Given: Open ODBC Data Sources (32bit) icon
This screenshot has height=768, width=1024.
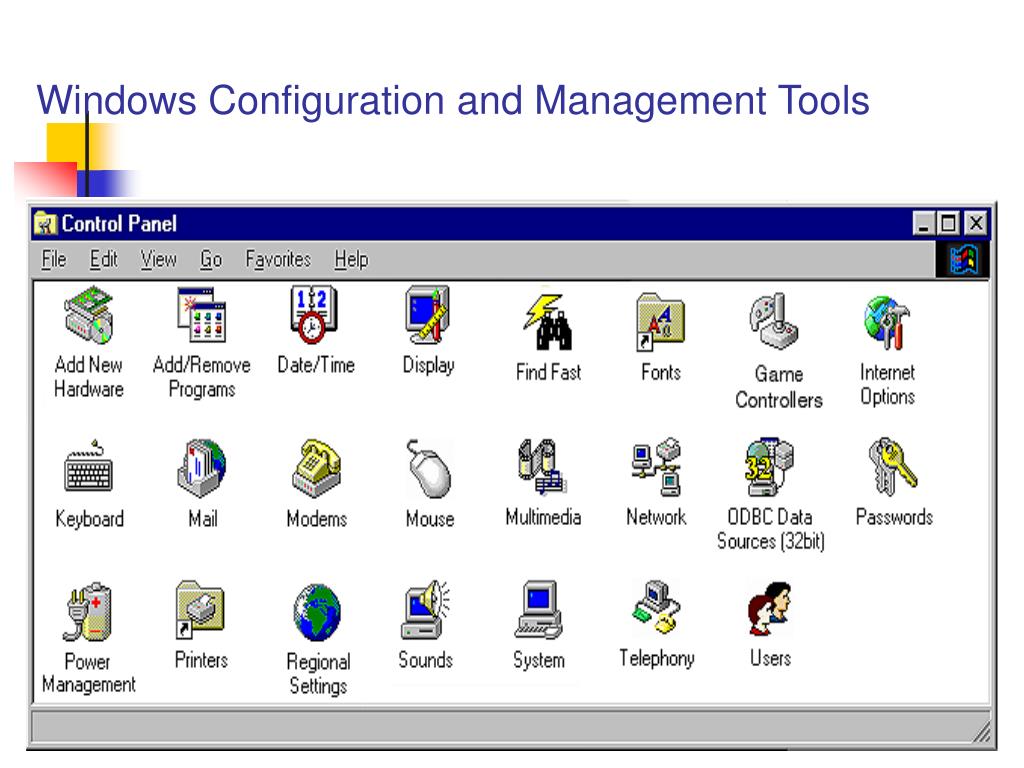Looking at the screenshot, I should pyautogui.click(x=770, y=468).
